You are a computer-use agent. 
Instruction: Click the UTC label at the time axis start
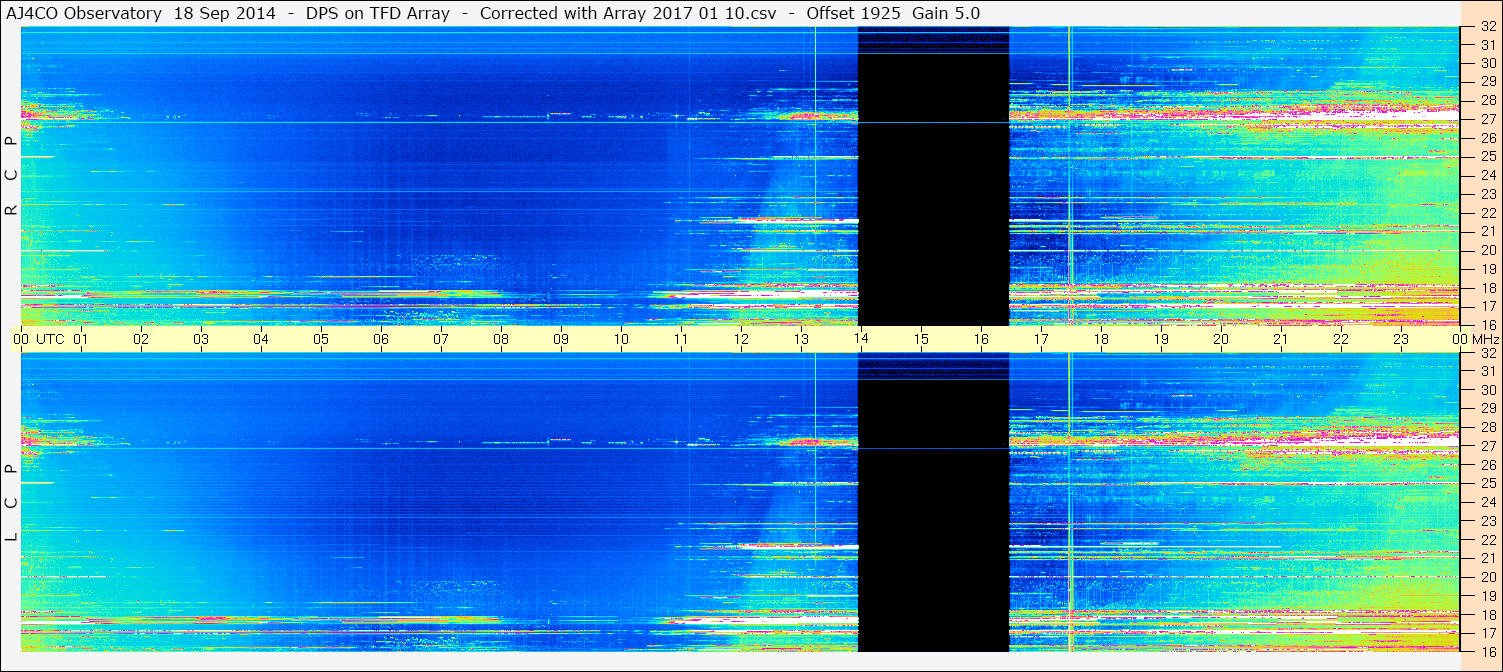50,339
